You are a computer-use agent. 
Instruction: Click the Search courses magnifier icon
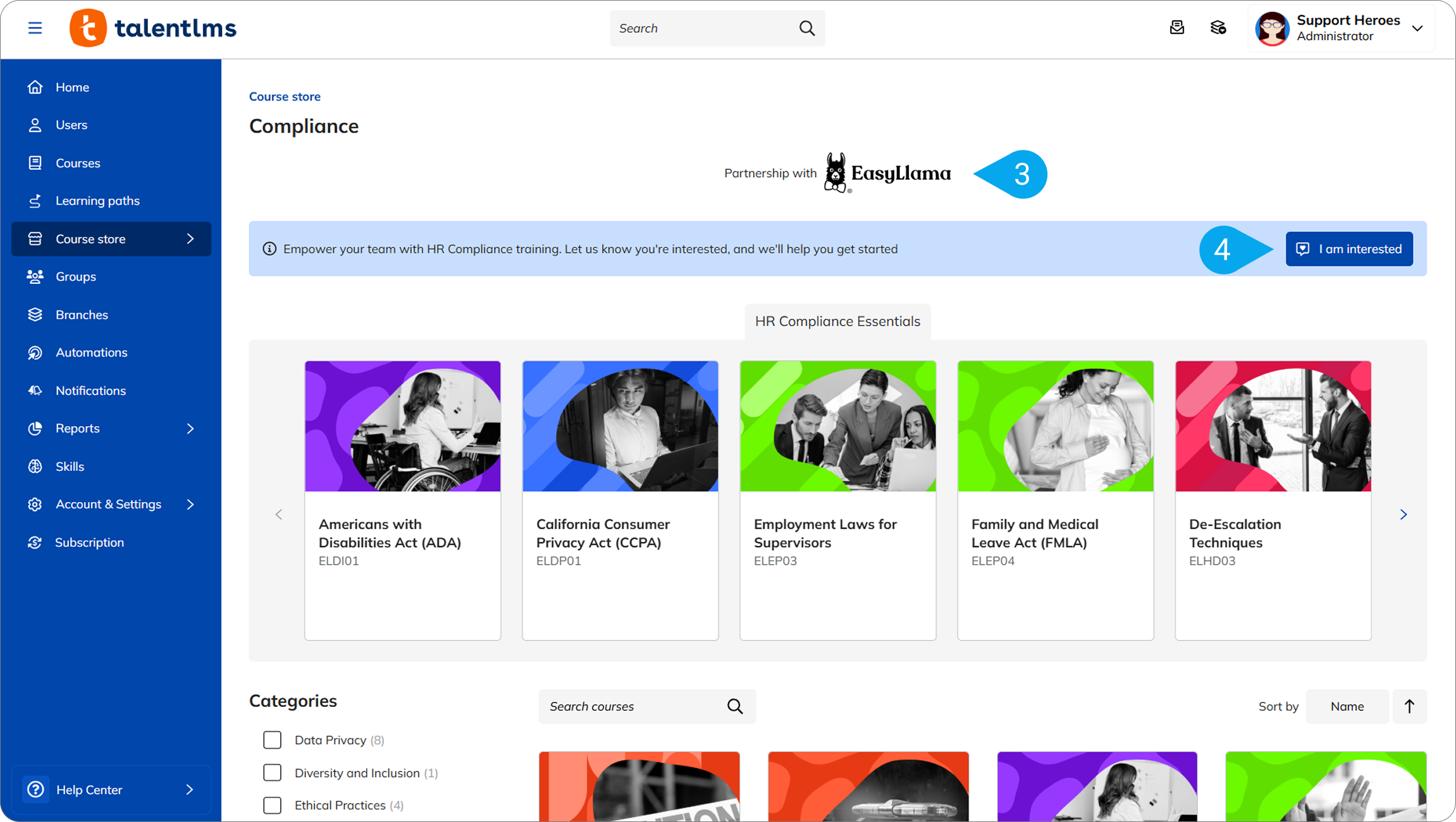point(735,706)
